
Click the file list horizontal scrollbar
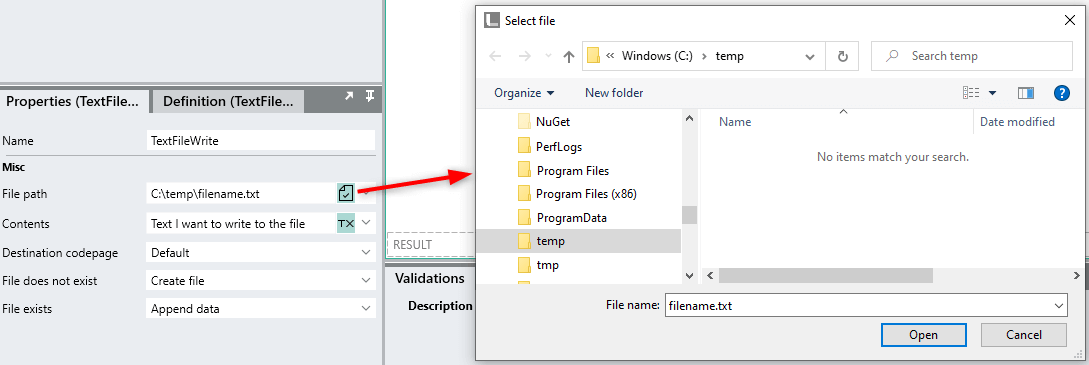click(826, 275)
